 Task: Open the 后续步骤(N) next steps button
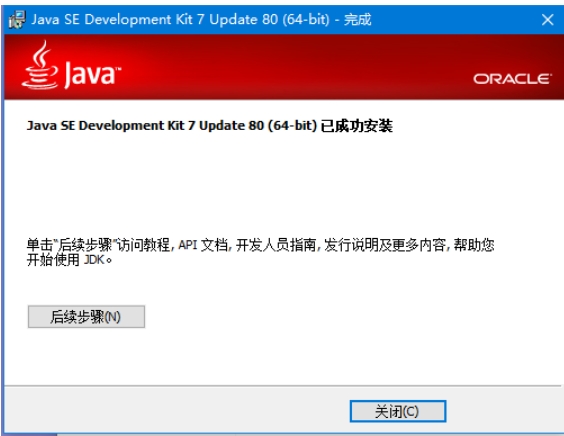(x=86, y=317)
